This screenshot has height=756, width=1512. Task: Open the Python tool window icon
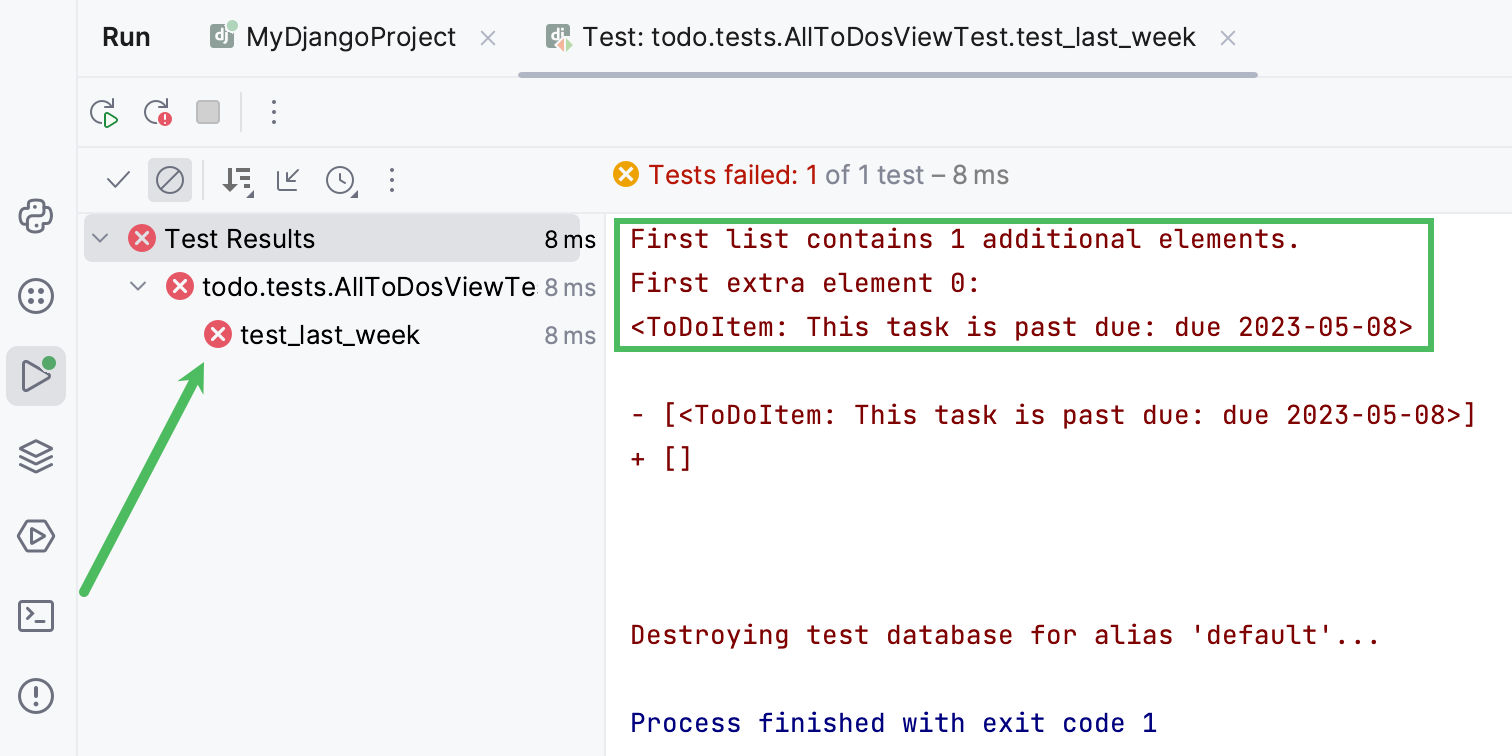pos(36,217)
